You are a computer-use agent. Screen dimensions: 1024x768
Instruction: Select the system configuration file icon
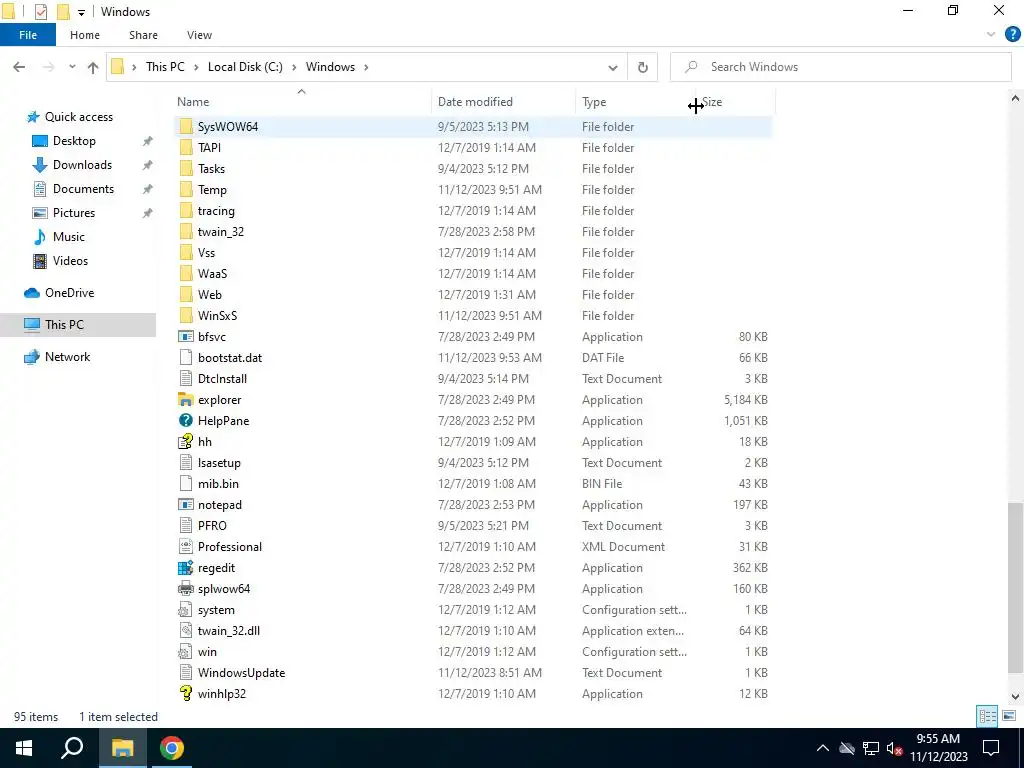pyautogui.click(x=186, y=610)
